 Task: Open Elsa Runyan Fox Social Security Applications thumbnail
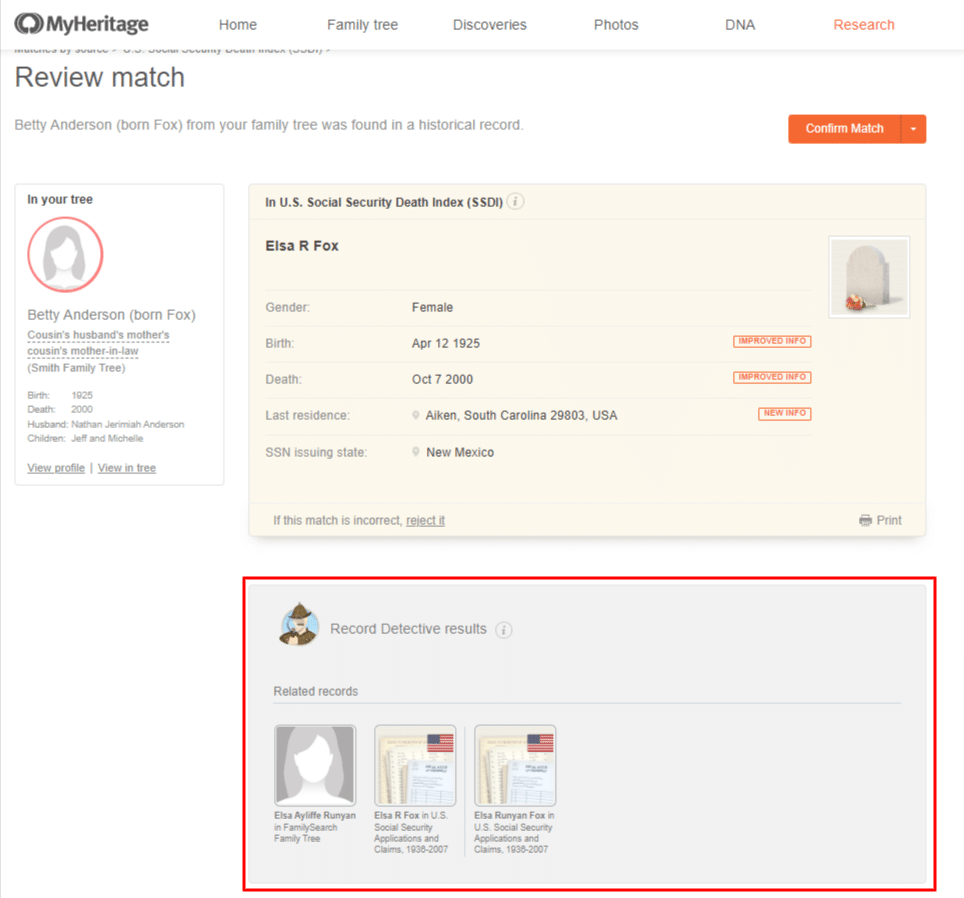click(x=515, y=765)
